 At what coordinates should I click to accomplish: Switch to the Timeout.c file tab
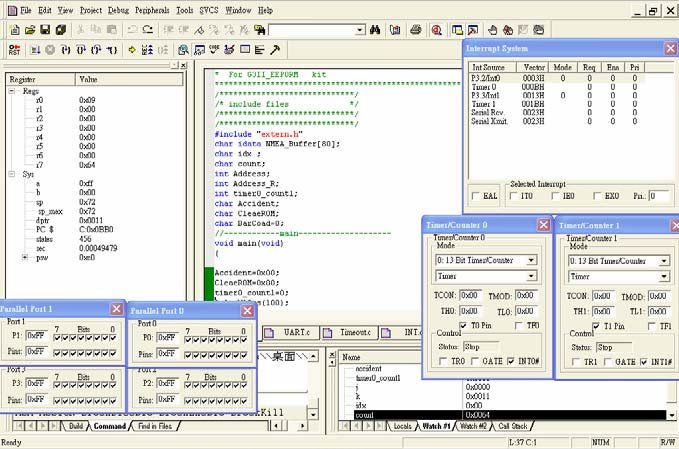[x=349, y=333]
